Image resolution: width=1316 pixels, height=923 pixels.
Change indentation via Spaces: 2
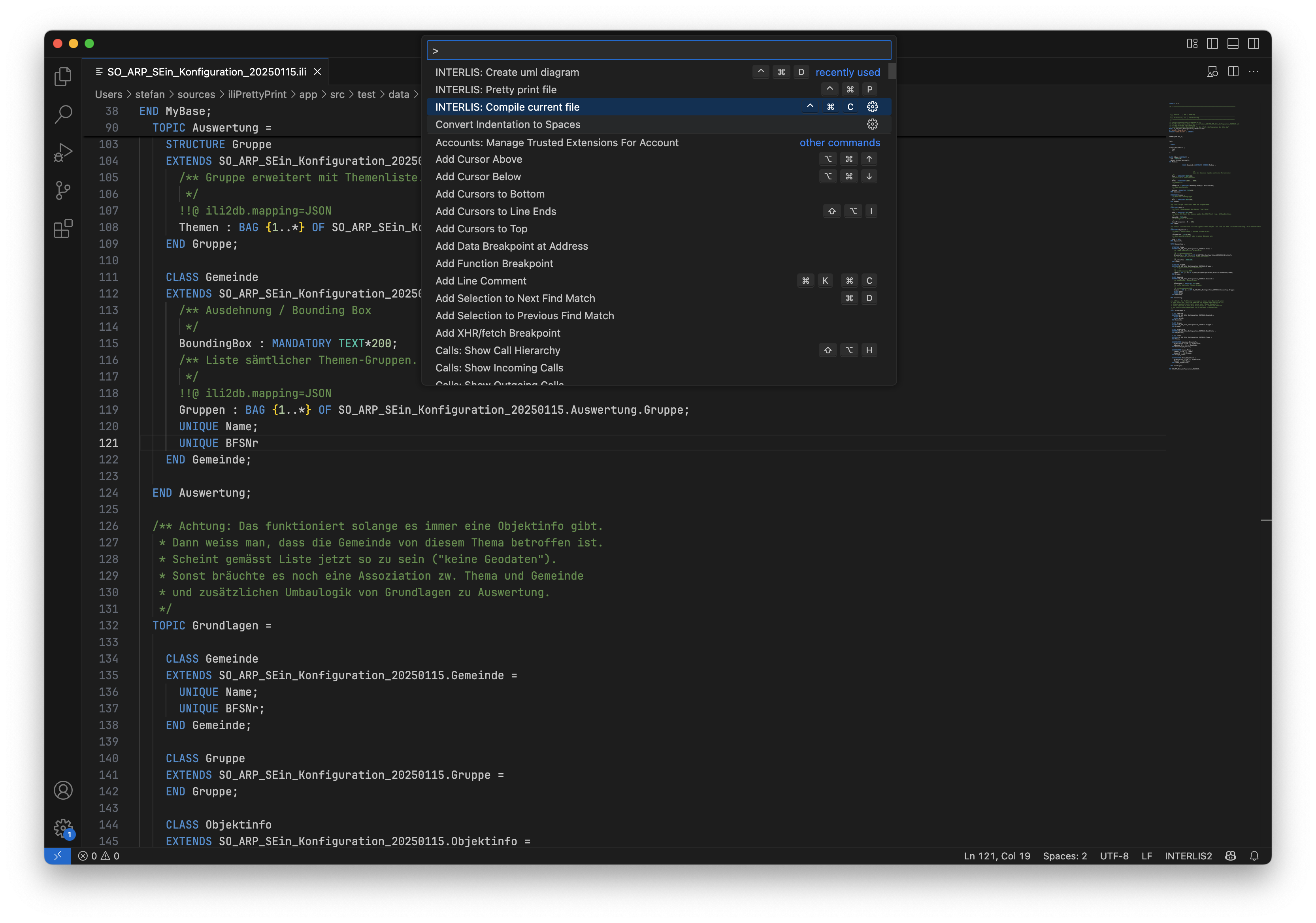(x=1064, y=856)
